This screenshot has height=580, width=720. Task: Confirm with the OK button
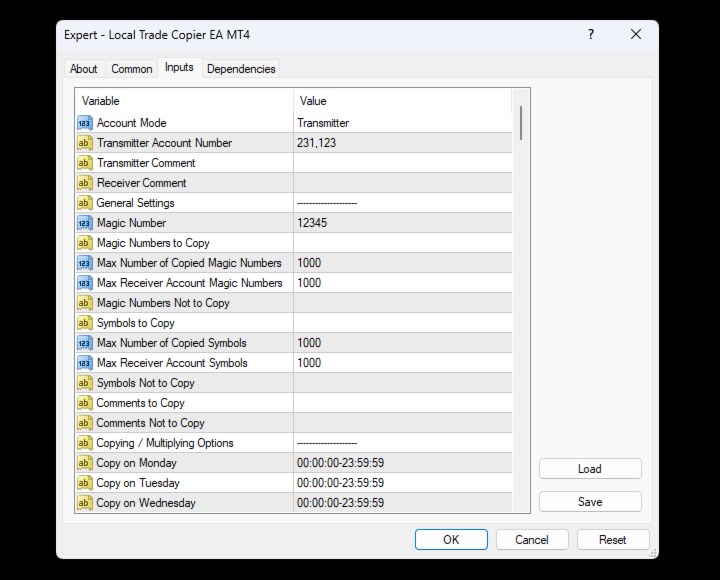(x=451, y=540)
